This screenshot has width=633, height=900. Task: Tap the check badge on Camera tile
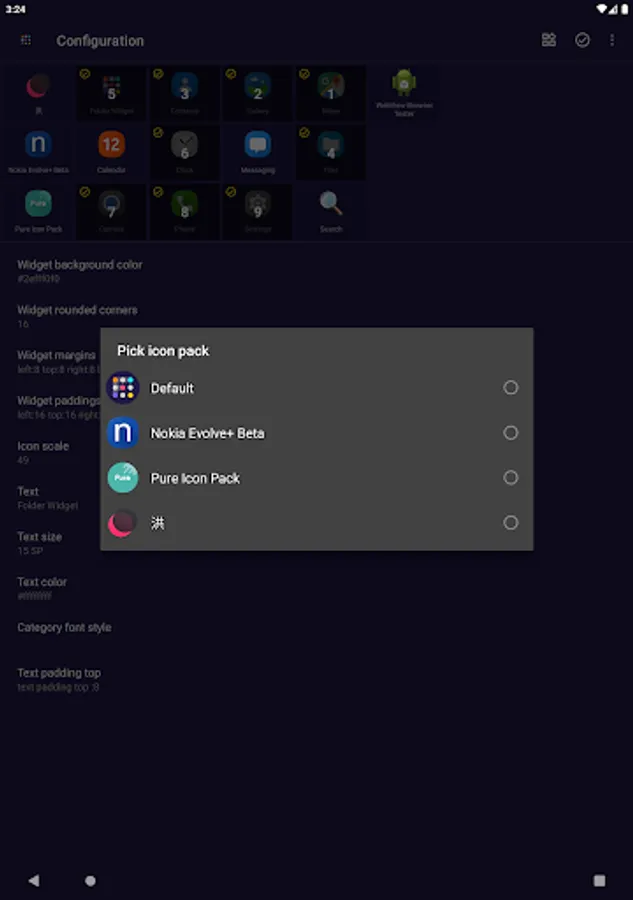coord(85,192)
